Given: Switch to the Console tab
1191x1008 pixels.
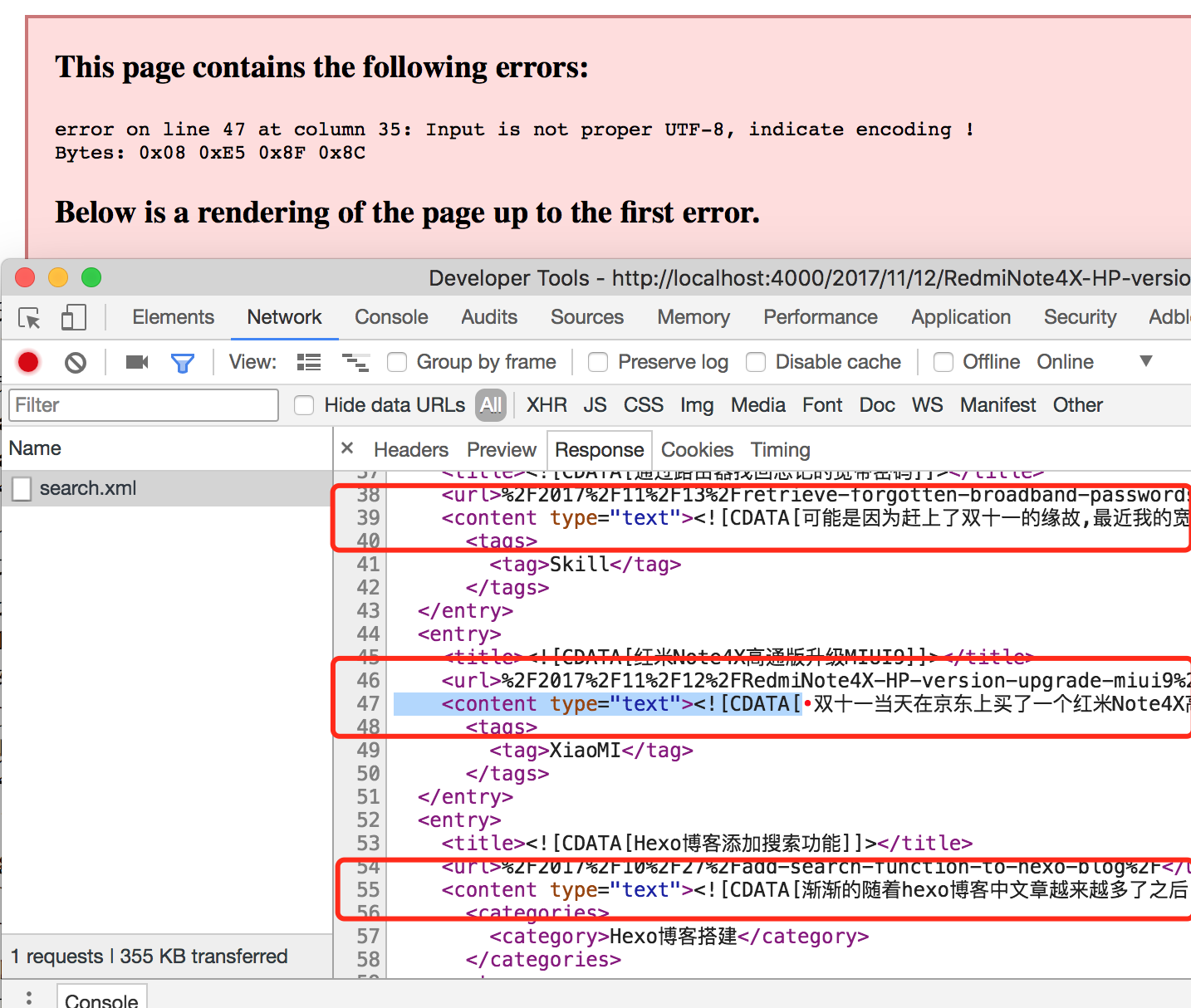Looking at the screenshot, I should click(391, 317).
